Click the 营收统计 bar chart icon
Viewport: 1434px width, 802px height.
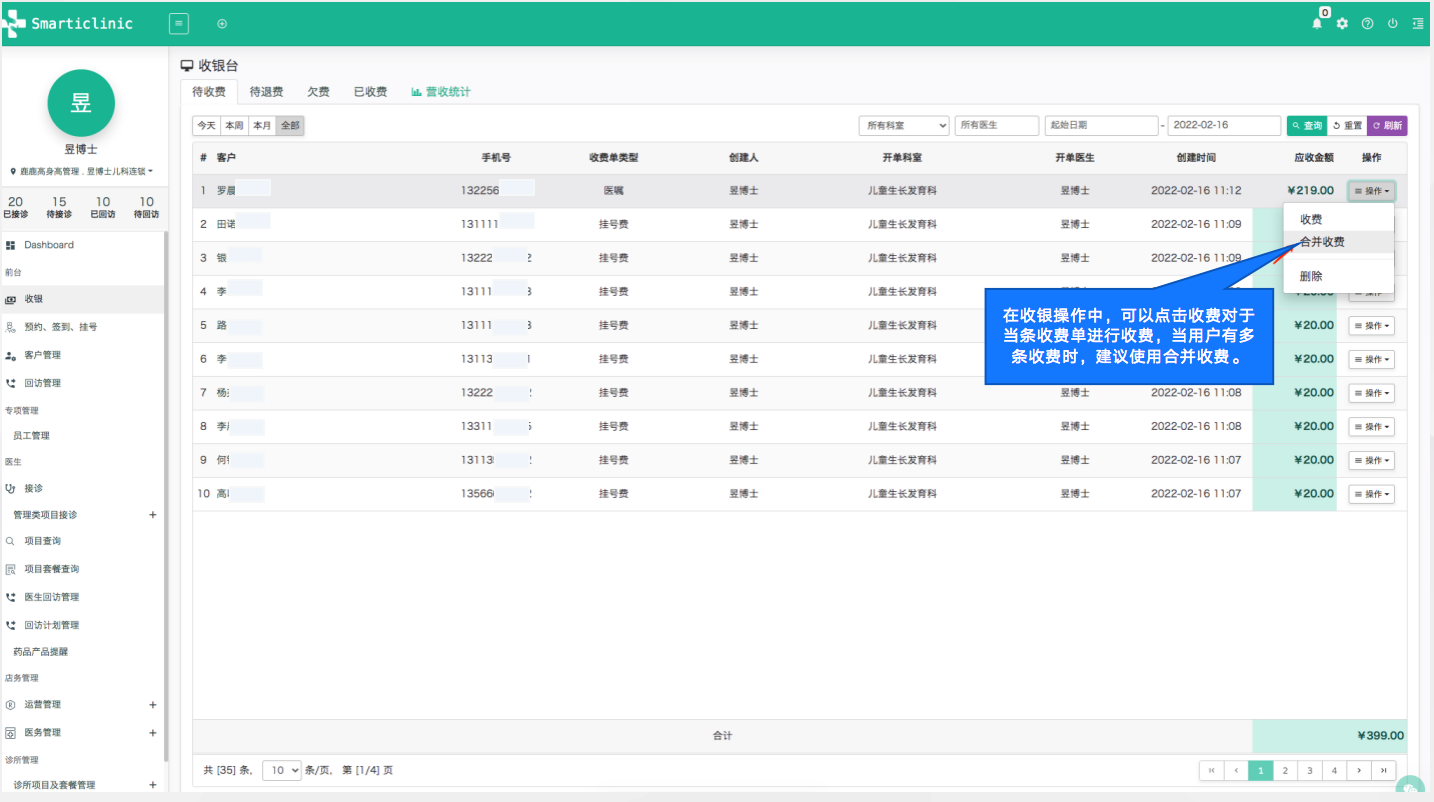416,92
